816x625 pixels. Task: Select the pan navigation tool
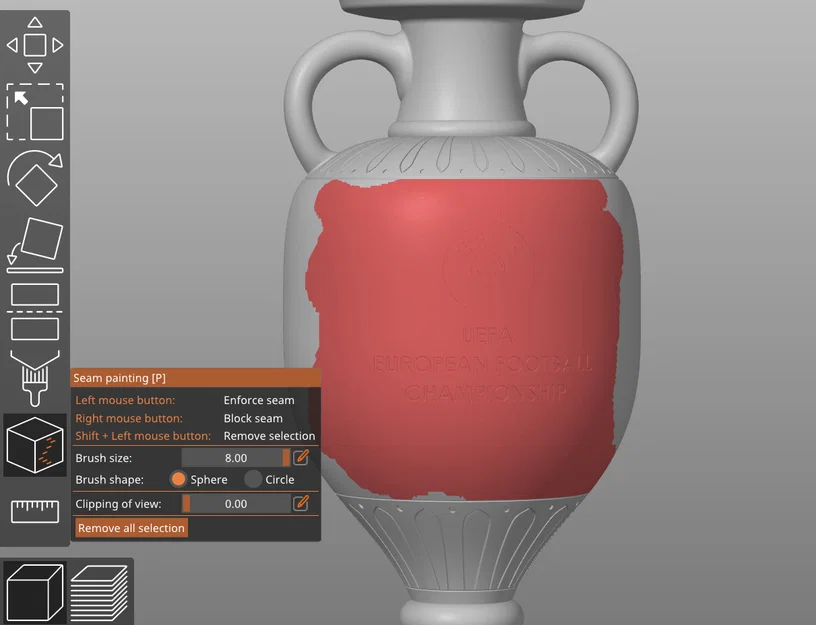tap(35, 44)
